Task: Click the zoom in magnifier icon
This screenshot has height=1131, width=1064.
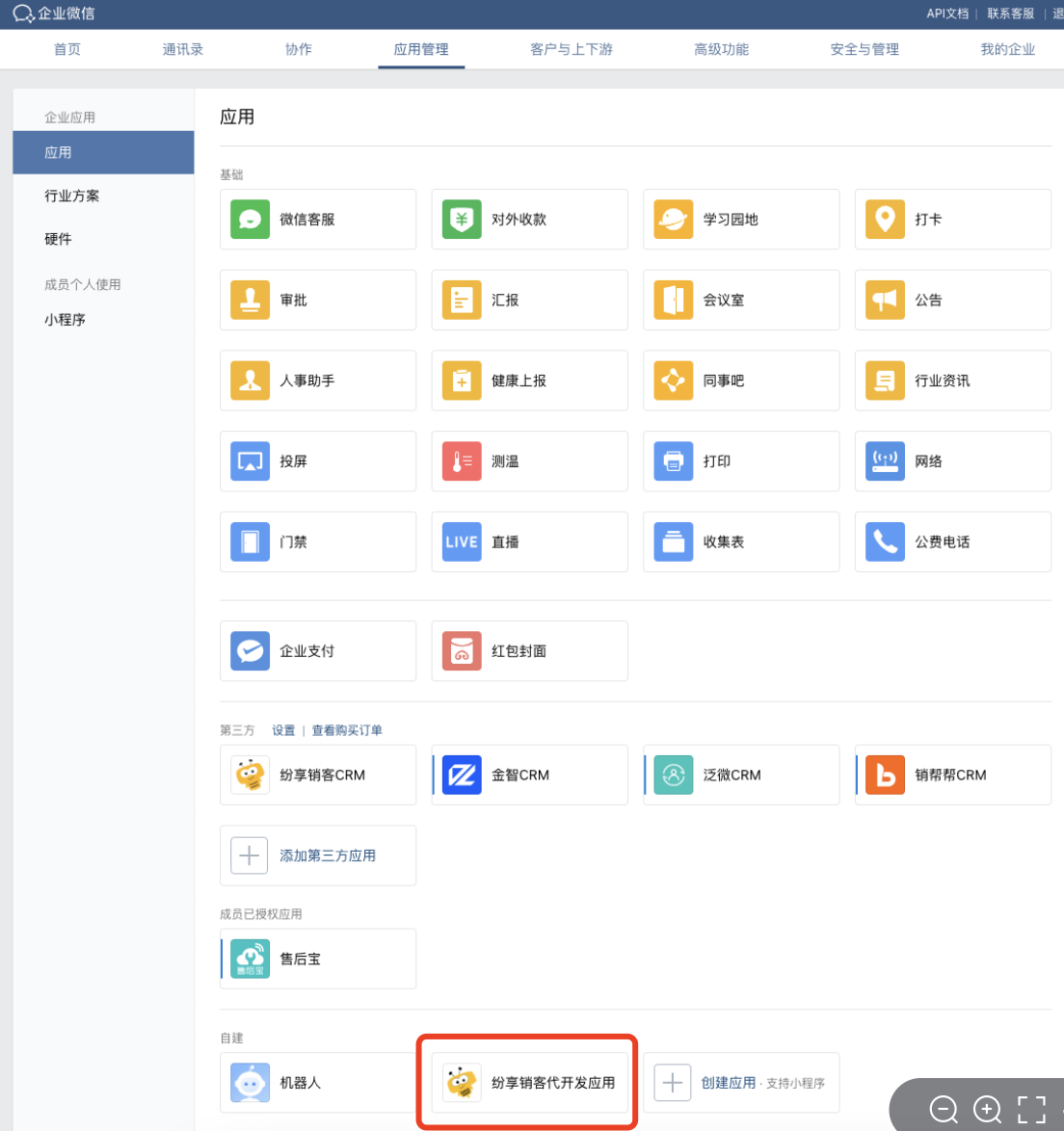Action: pyautogui.click(x=988, y=1110)
